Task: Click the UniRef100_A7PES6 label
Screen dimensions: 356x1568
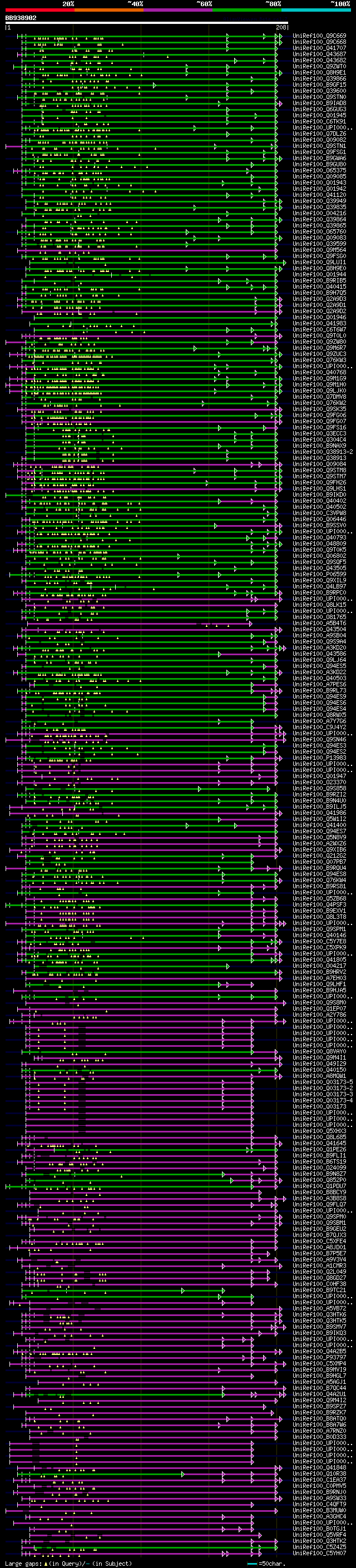Action: (x=319, y=684)
